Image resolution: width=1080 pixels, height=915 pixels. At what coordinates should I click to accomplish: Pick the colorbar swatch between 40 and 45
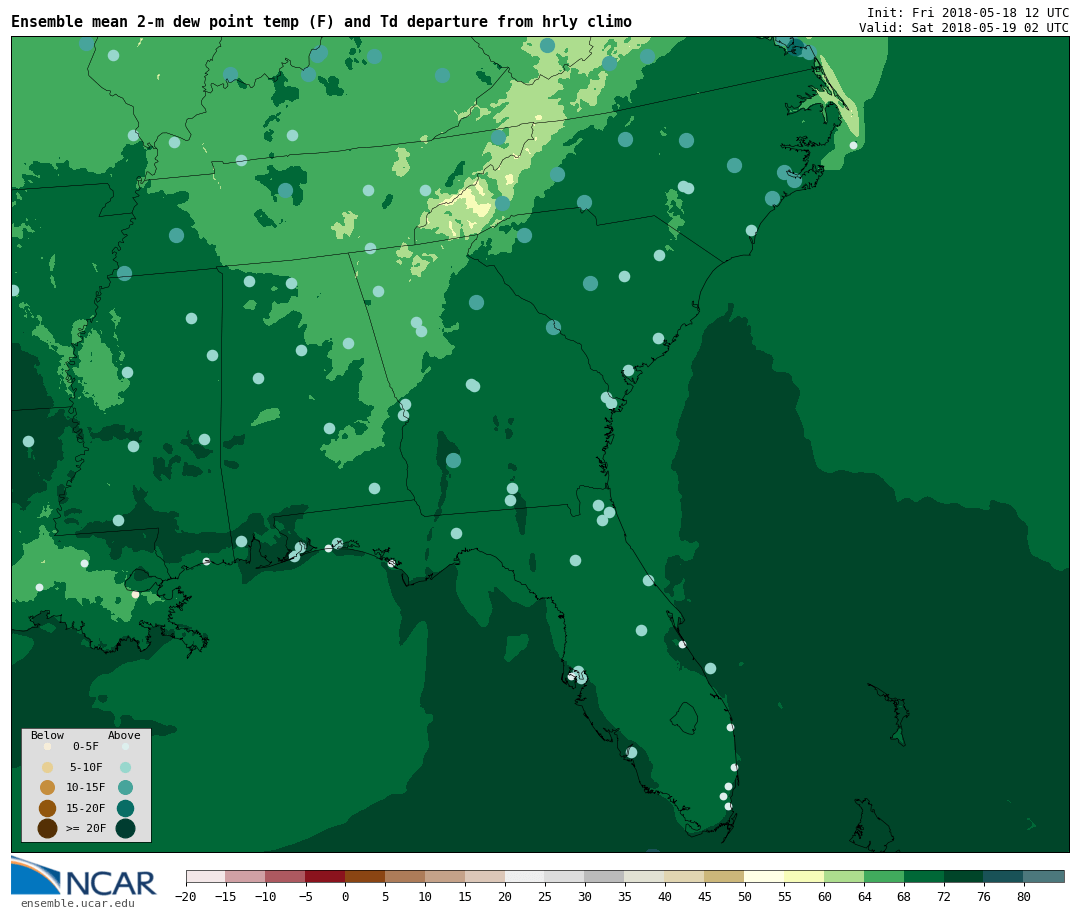pos(685,876)
